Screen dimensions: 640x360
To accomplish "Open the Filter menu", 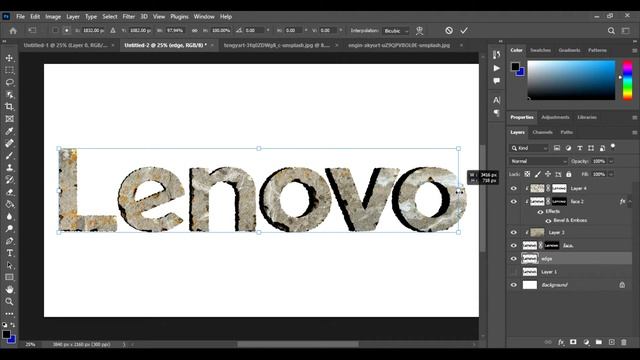I will coord(129,17).
